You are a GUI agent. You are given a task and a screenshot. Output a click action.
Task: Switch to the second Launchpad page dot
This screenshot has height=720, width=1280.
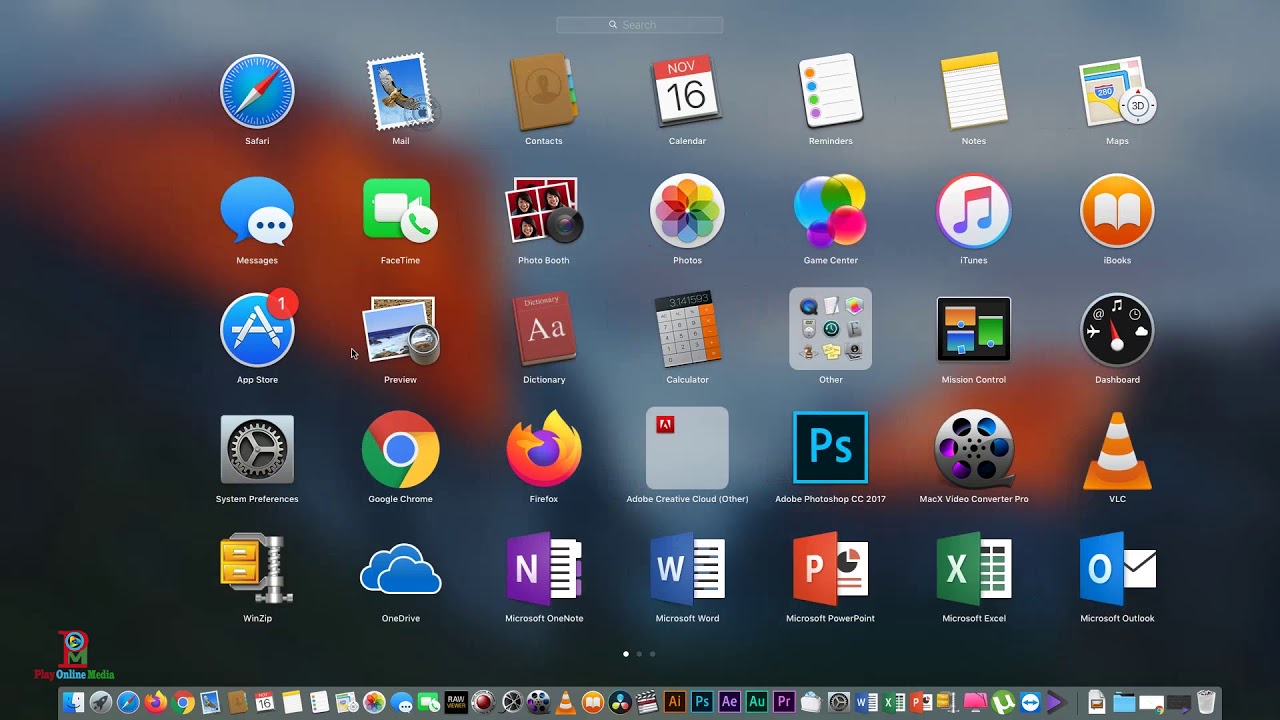coord(639,654)
